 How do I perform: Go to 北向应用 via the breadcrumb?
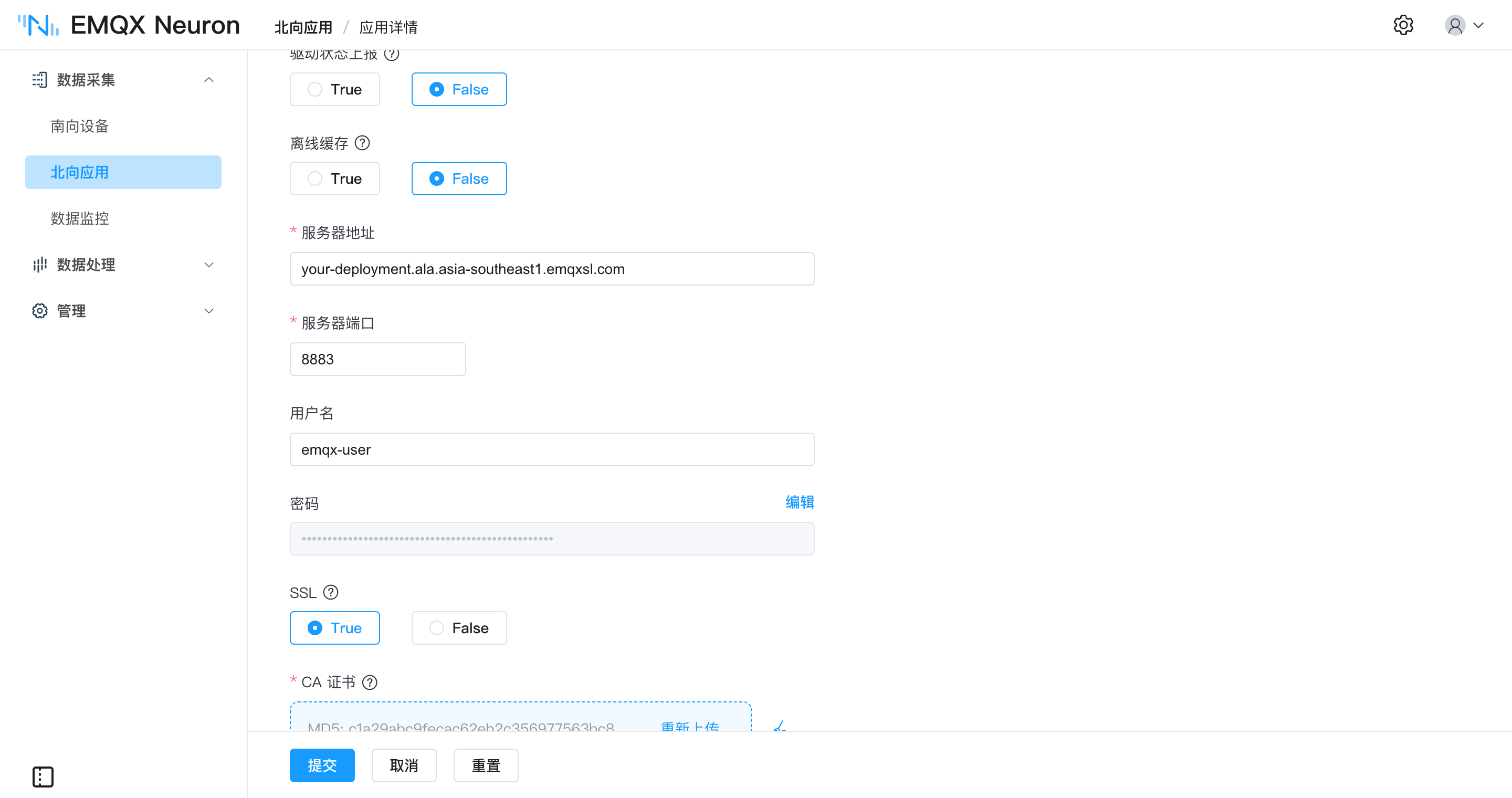[303, 27]
